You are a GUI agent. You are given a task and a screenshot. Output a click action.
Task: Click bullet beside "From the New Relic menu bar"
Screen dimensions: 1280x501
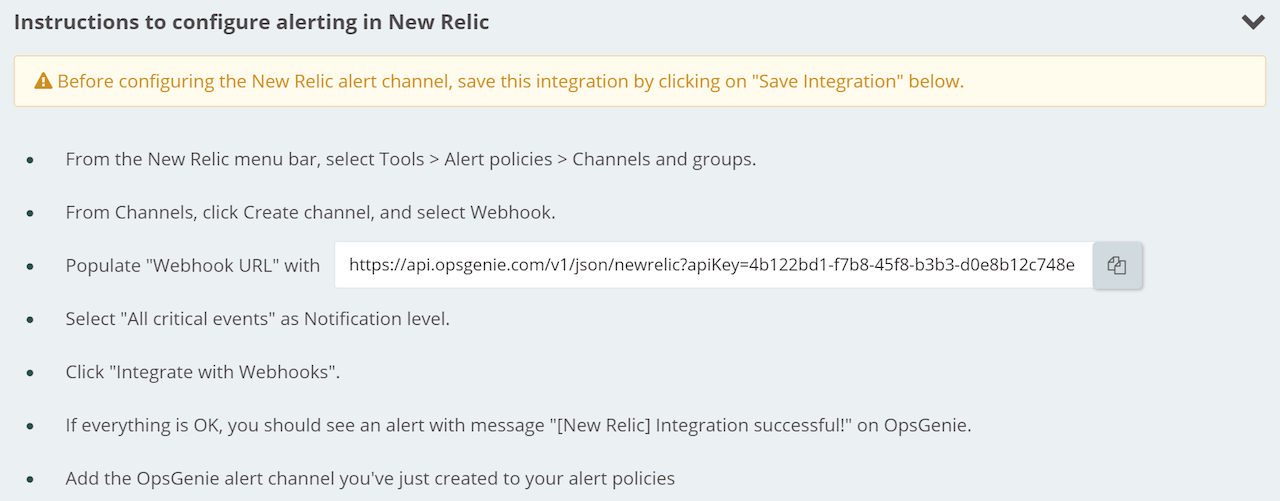pyautogui.click(x=31, y=161)
